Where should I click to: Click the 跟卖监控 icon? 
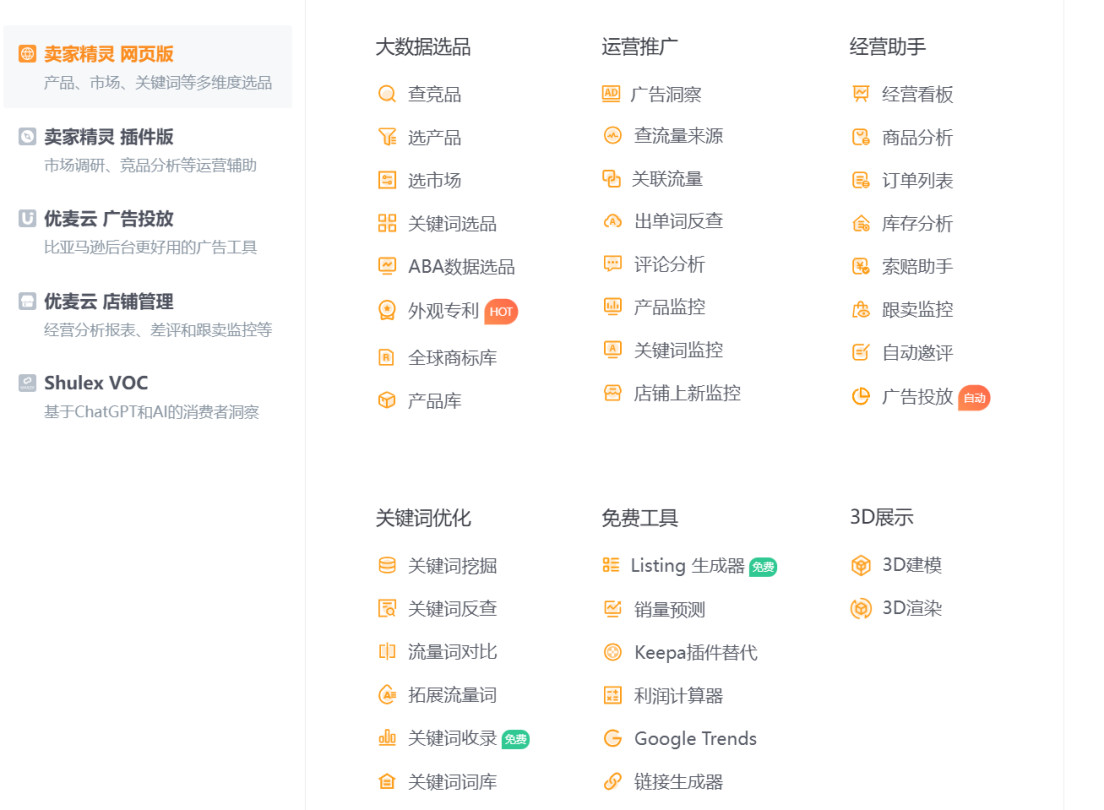click(x=860, y=309)
